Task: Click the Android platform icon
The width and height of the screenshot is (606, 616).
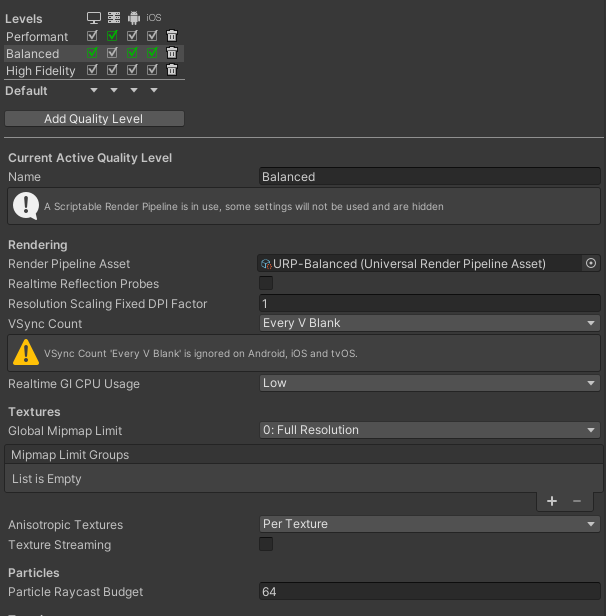Action: [133, 18]
